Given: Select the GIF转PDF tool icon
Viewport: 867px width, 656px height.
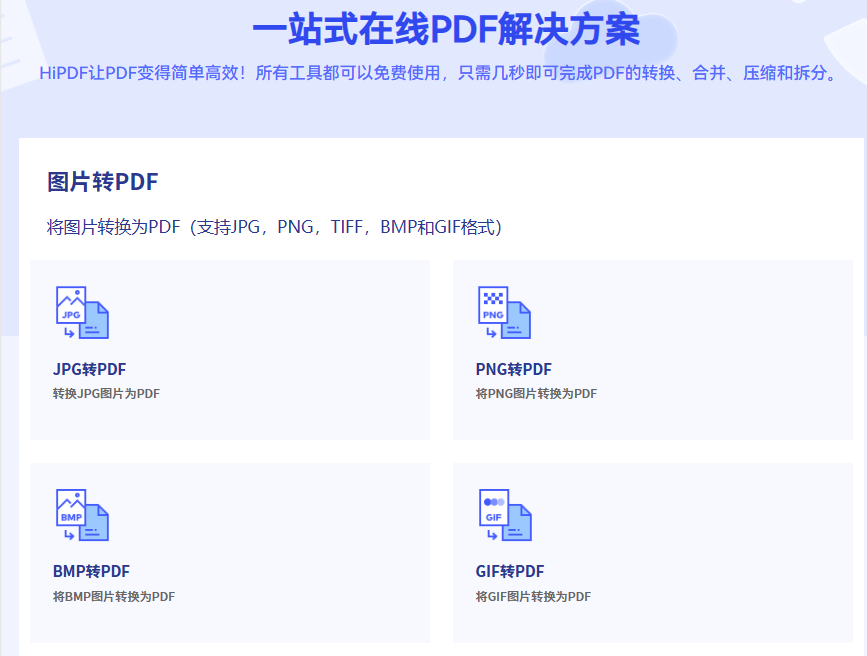Looking at the screenshot, I should coord(504,515).
